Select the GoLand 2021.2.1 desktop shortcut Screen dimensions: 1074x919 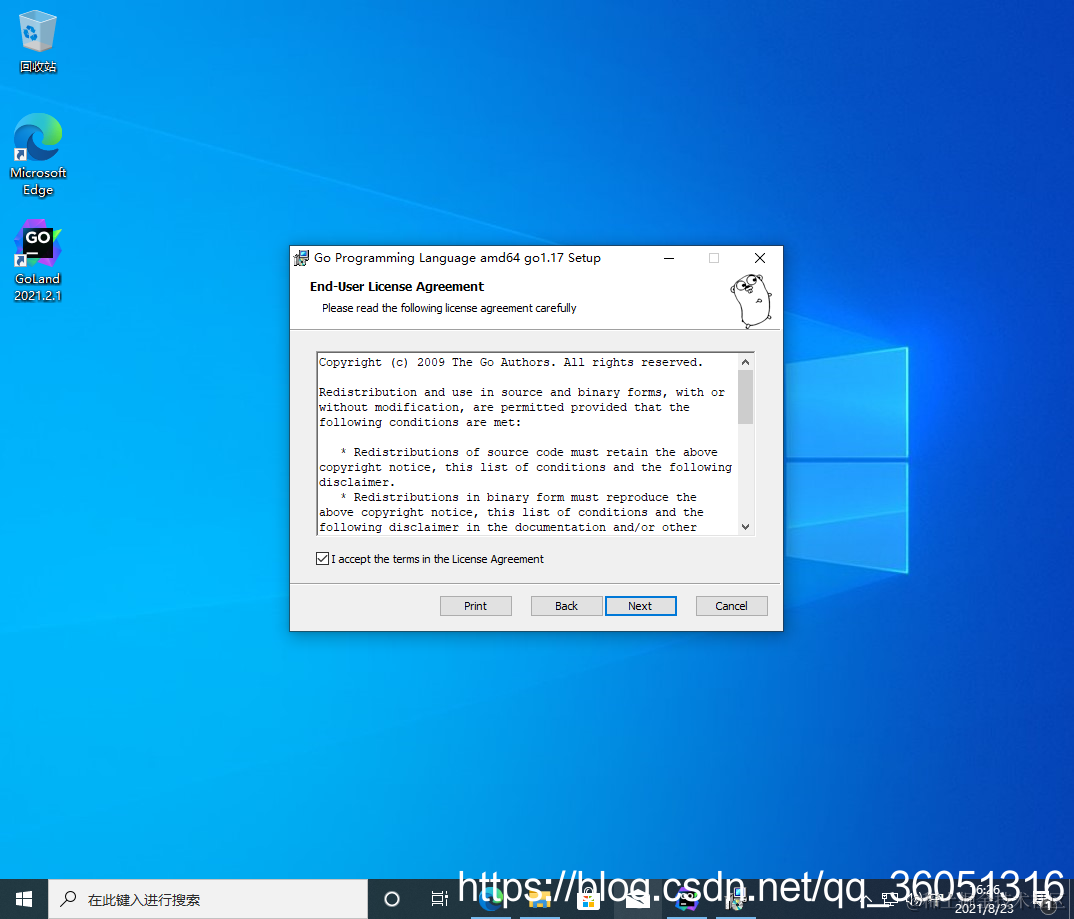point(38,261)
